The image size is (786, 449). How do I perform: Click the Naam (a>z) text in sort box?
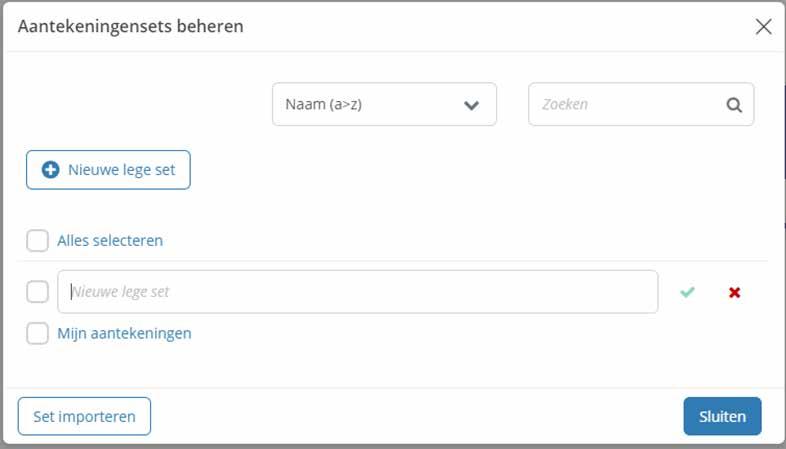point(323,104)
